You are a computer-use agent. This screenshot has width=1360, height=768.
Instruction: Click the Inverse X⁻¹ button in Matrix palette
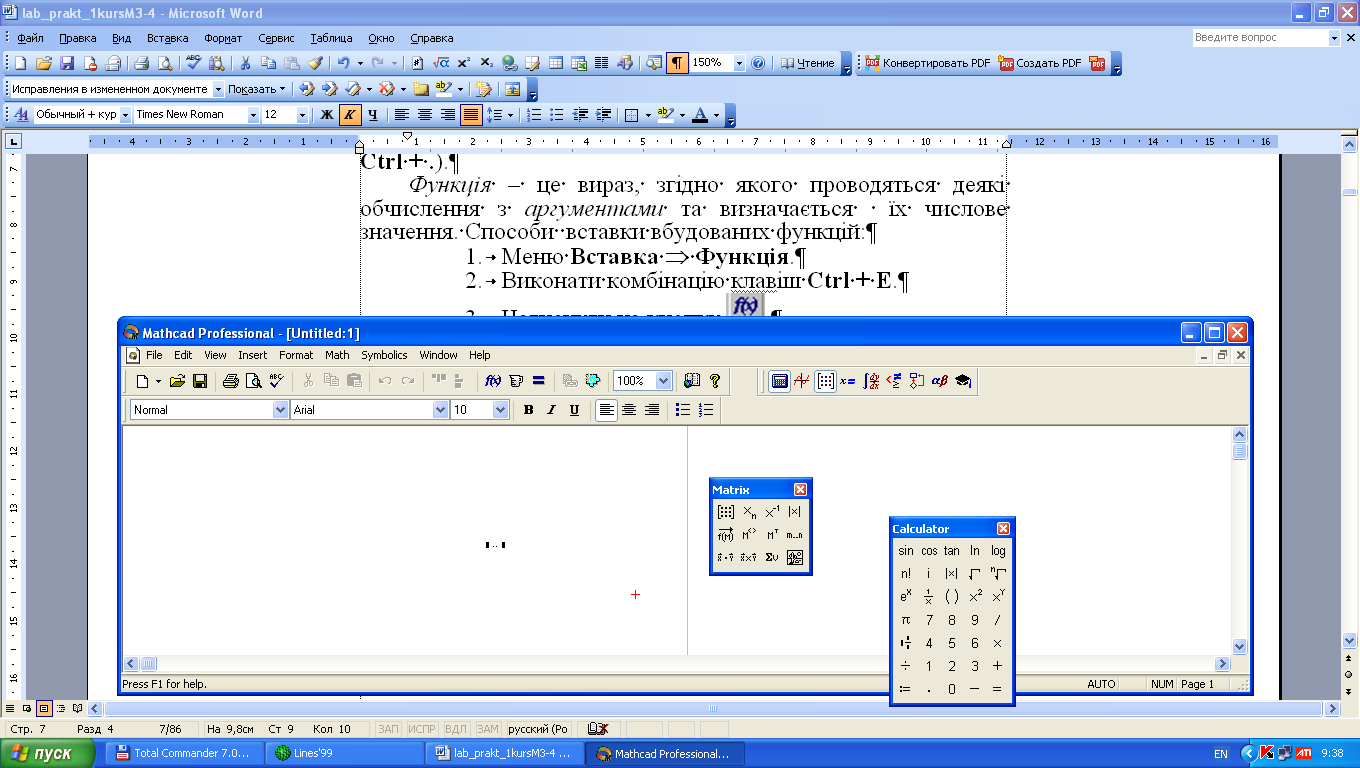click(772, 512)
